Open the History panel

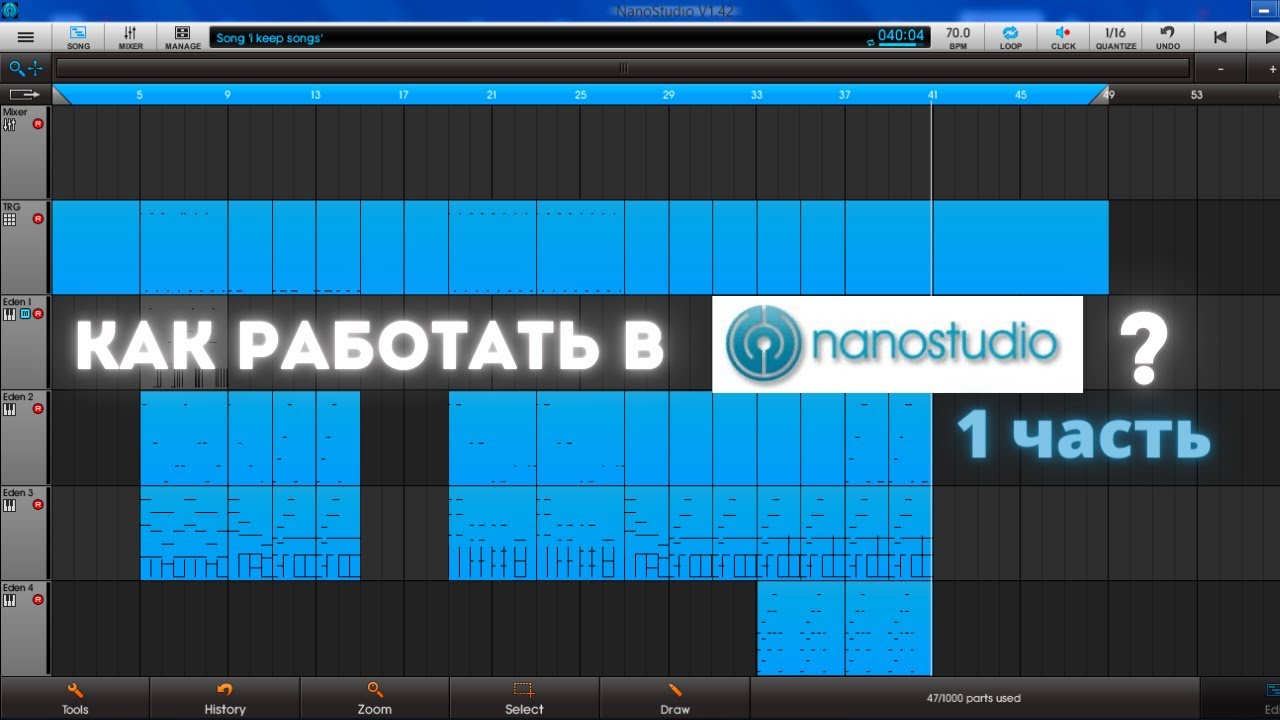point(225,698)
